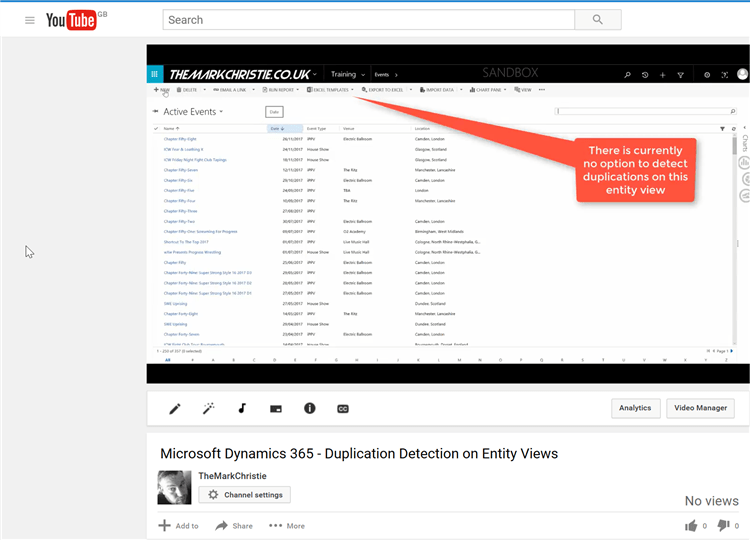750x540 pixels.
Task: Click the View command
Action: coord(523,89)
